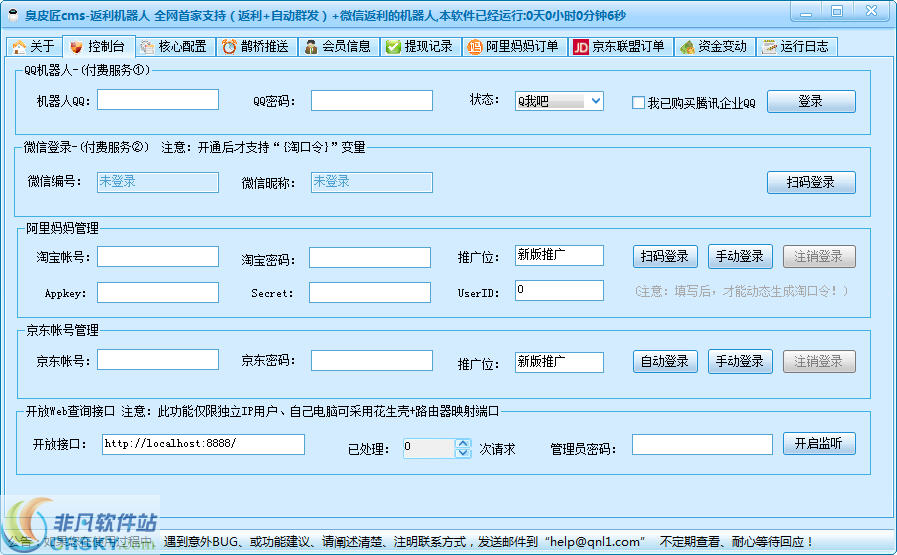Click the application icon in the title bar
The width and height of the screenshot is (897, 555).
[13, 14]
